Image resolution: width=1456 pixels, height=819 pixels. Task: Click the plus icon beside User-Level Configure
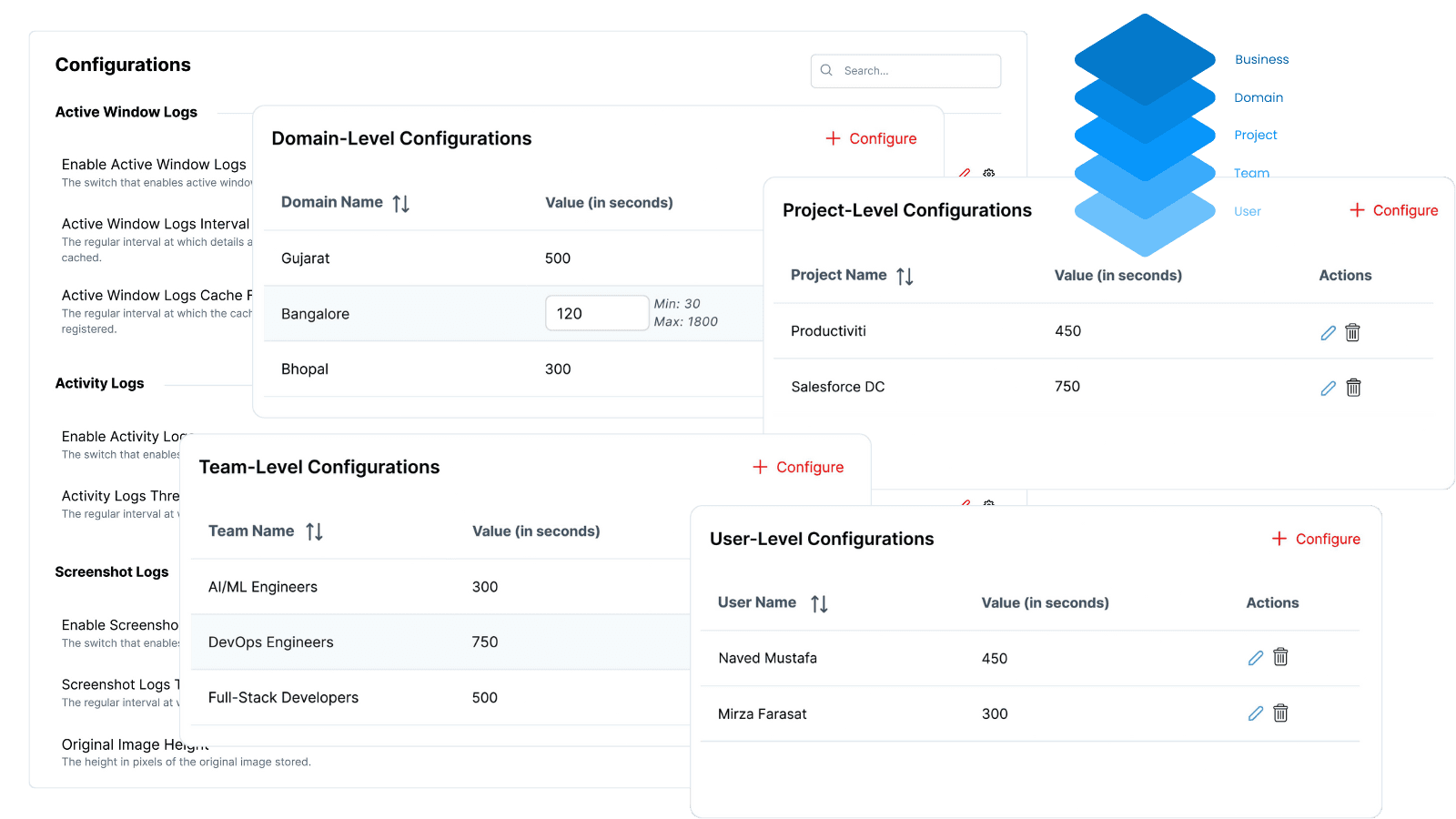1279,539
